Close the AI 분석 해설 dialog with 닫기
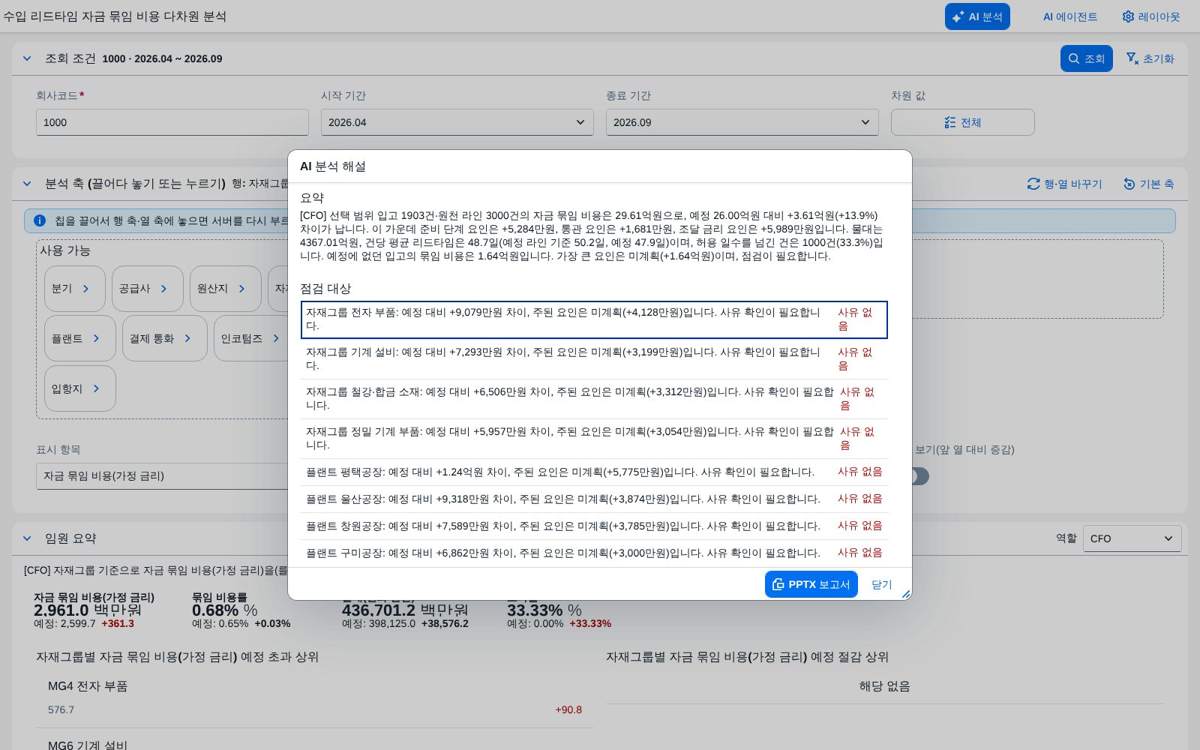 (881, 584)
